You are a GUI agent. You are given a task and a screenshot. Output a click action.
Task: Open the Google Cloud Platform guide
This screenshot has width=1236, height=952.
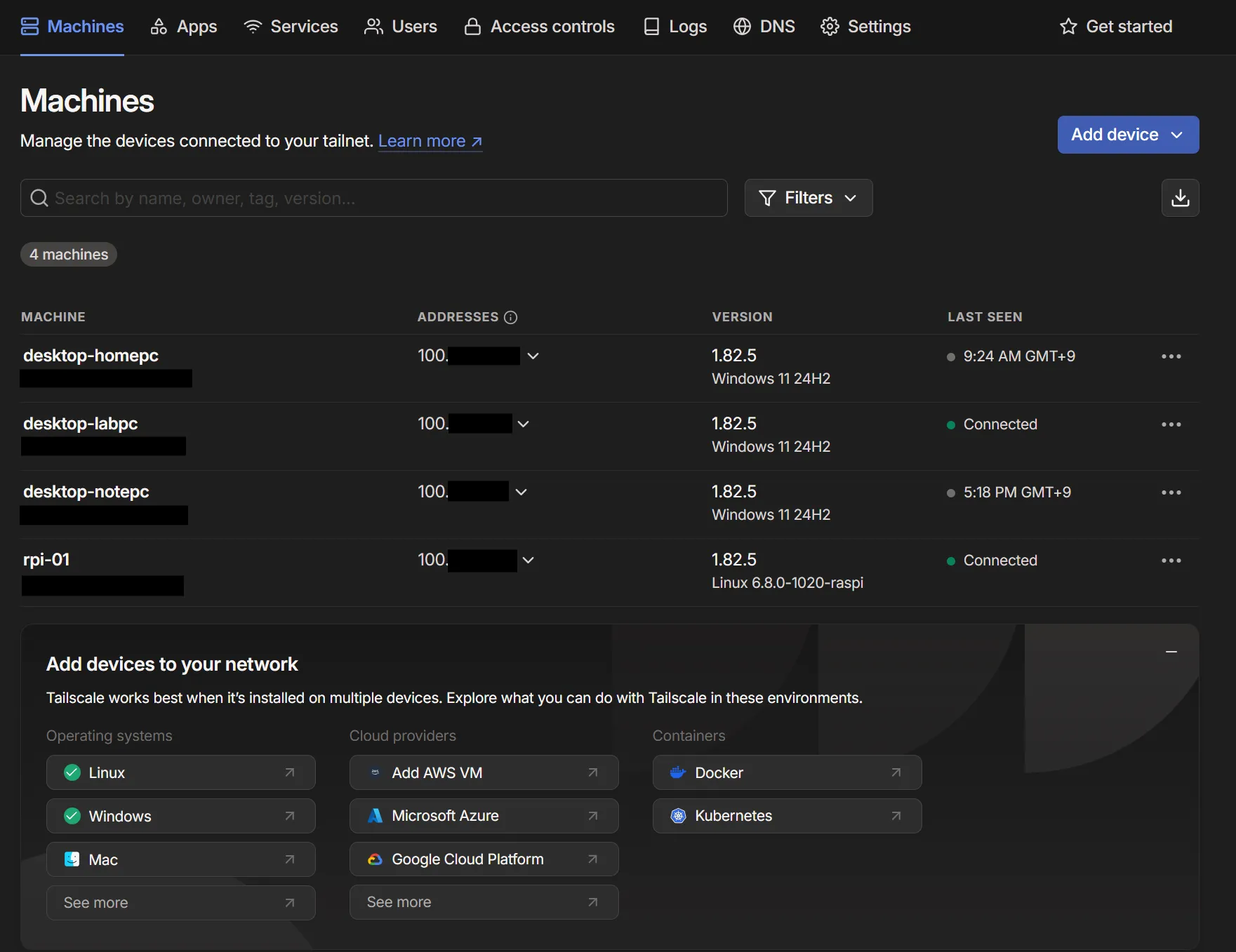point(484,859)
